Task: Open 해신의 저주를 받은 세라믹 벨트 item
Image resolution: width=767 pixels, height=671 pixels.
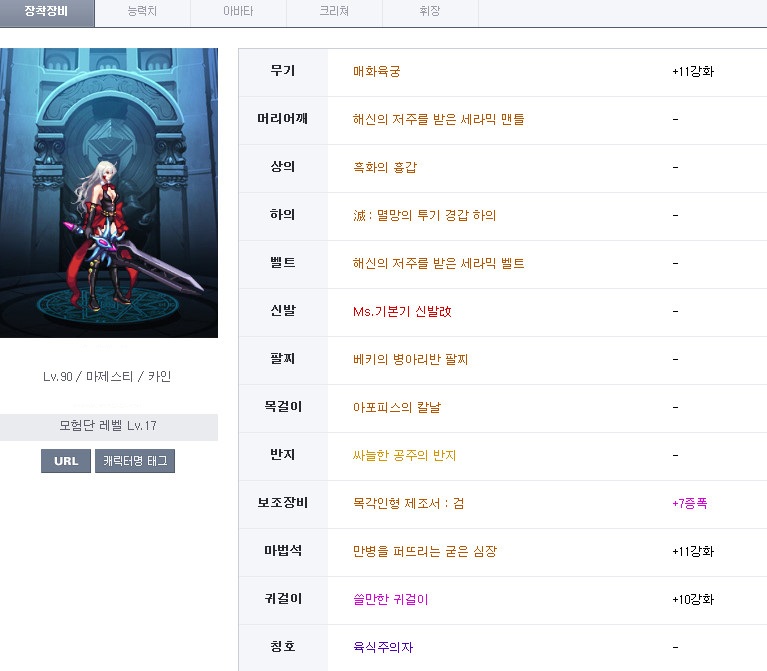Action: [438, 263]
